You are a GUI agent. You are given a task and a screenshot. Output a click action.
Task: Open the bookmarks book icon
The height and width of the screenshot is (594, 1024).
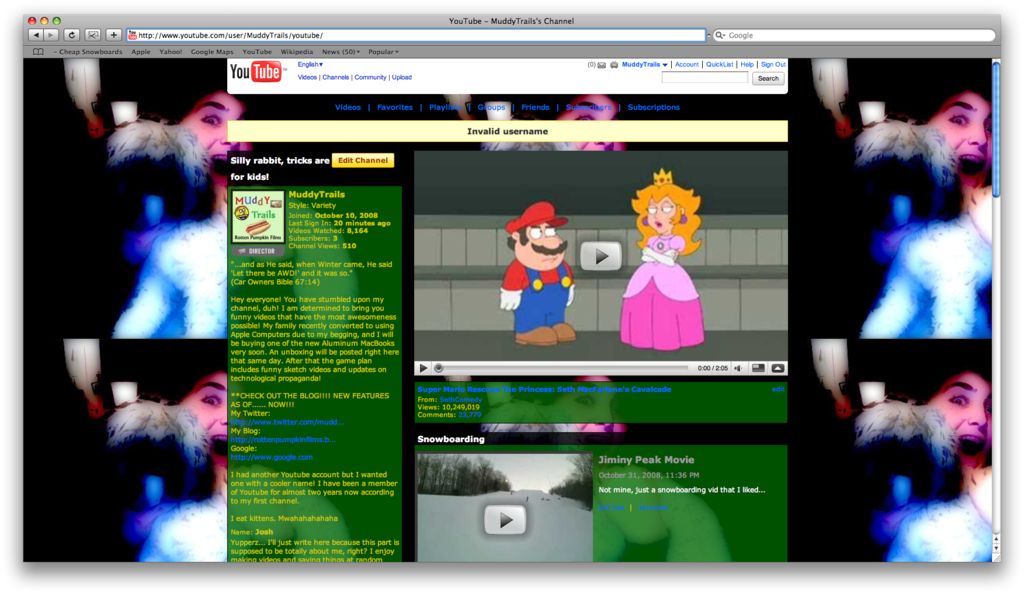(39, 52)
